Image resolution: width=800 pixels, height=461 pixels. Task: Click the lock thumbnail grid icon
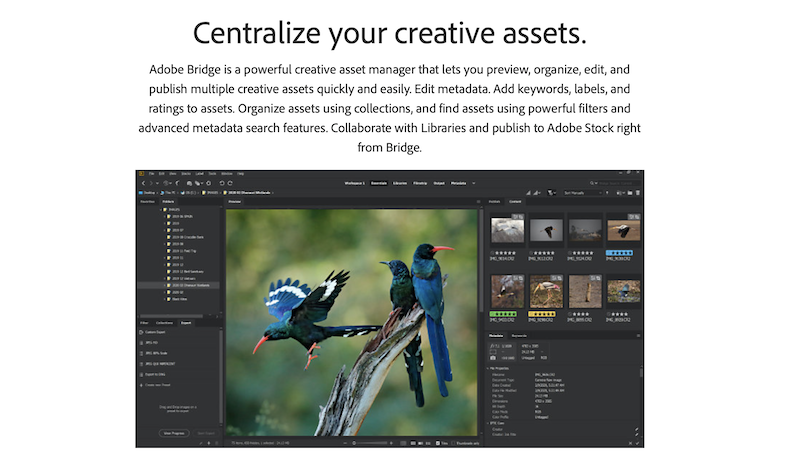point(403,443)
